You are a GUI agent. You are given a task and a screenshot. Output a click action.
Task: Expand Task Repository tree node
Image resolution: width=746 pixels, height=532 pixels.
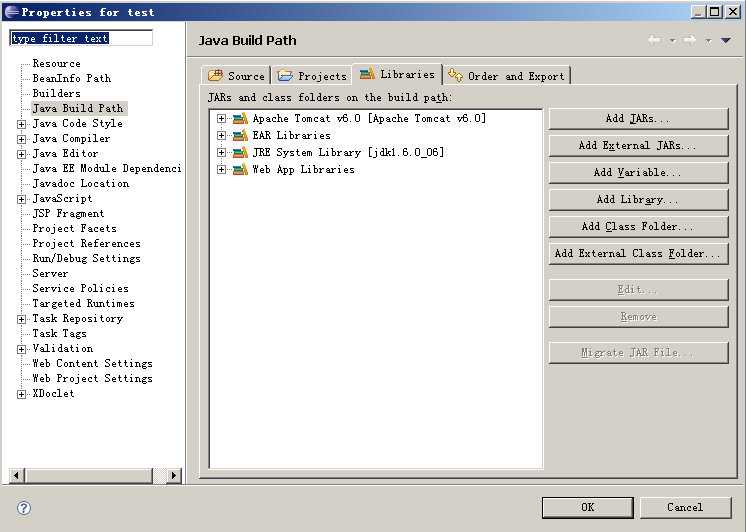[21, 319]
